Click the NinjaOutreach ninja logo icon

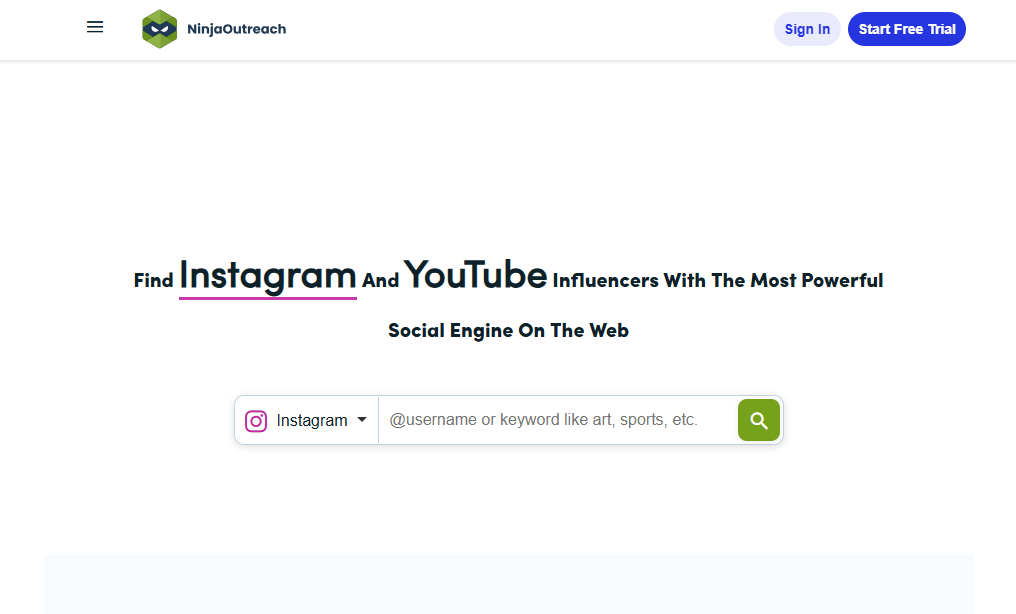pyautogui.click(x=159, y=29)
